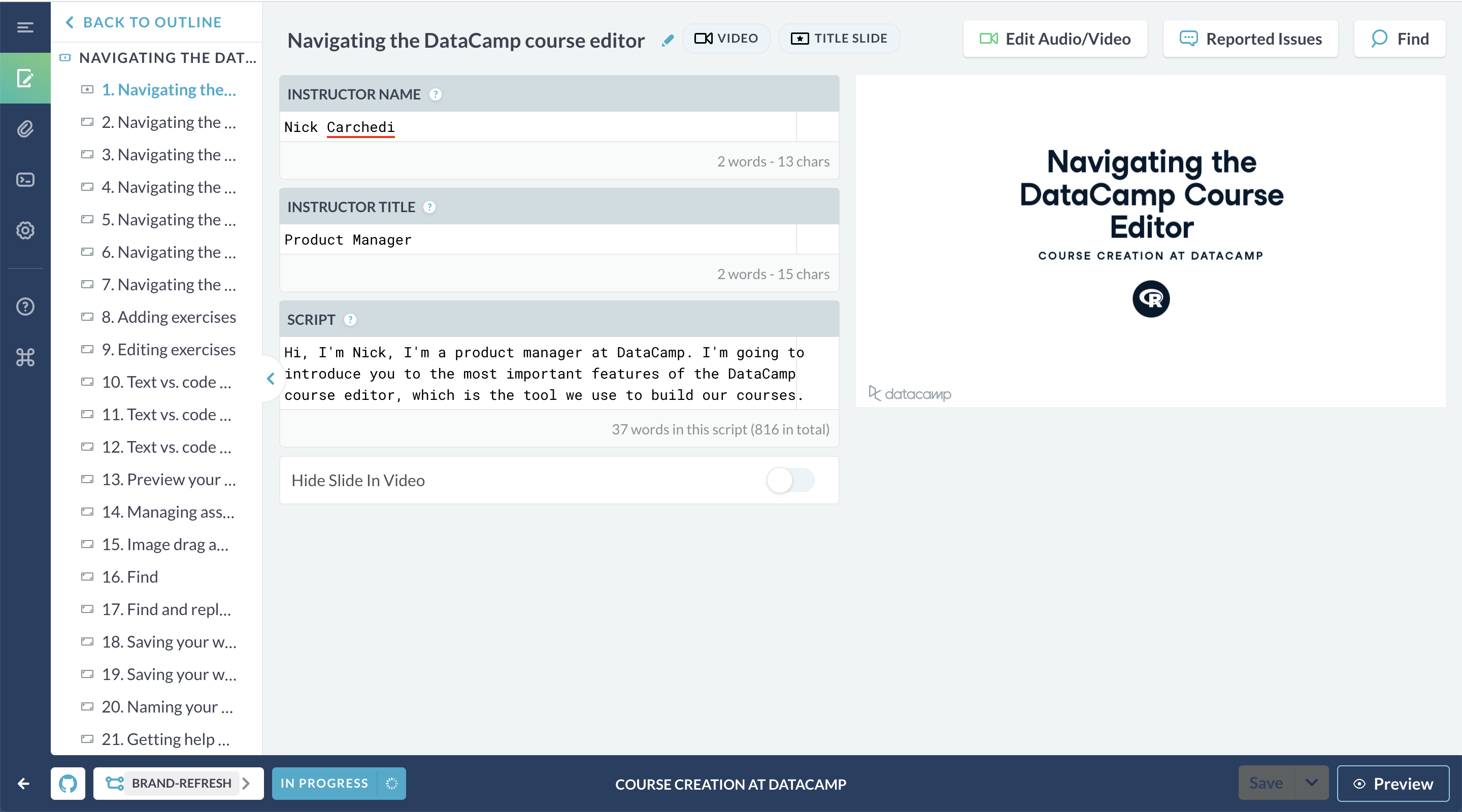Open the GitHub repository icon
The image size is (1462, 812).
point(68,783)
